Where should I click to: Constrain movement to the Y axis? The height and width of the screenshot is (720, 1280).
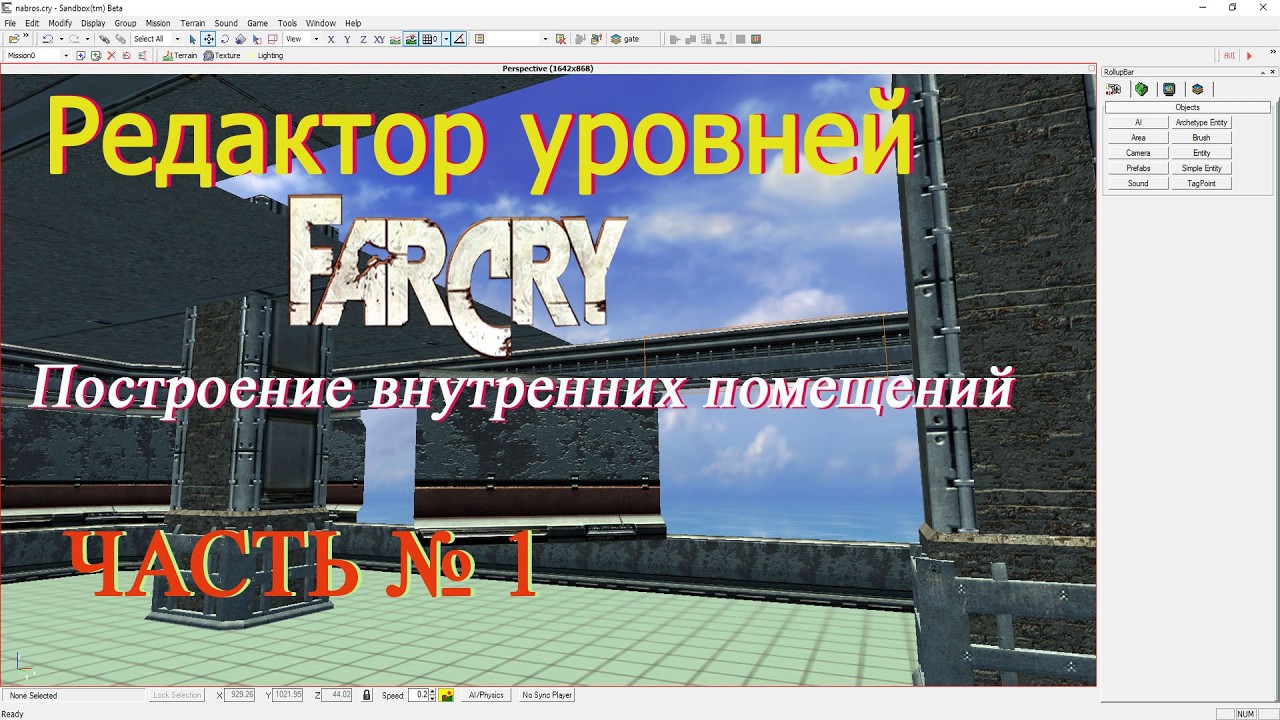click(347, 39)
